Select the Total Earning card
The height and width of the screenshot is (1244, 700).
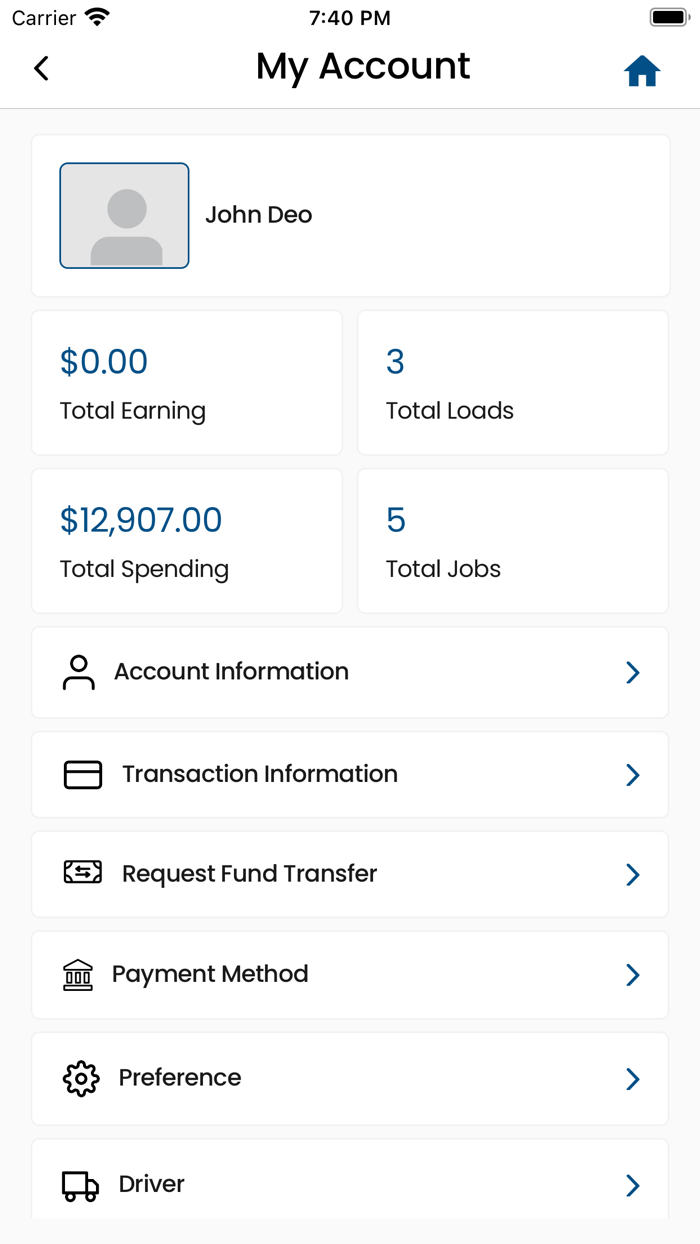[x=187, y=383]
